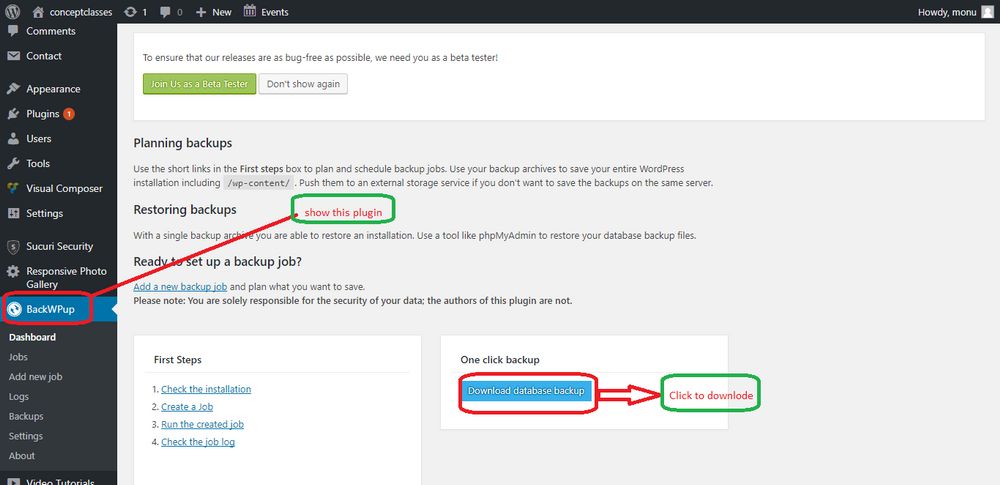Open BackWPup Settings submenu
The image size is (1000, 485).
(26, 436)
